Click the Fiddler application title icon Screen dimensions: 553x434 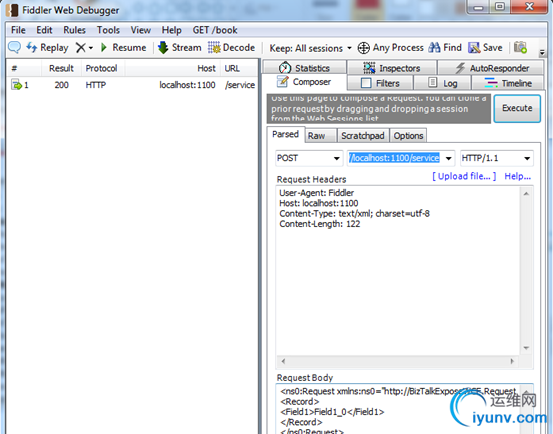tap(13, 10)
